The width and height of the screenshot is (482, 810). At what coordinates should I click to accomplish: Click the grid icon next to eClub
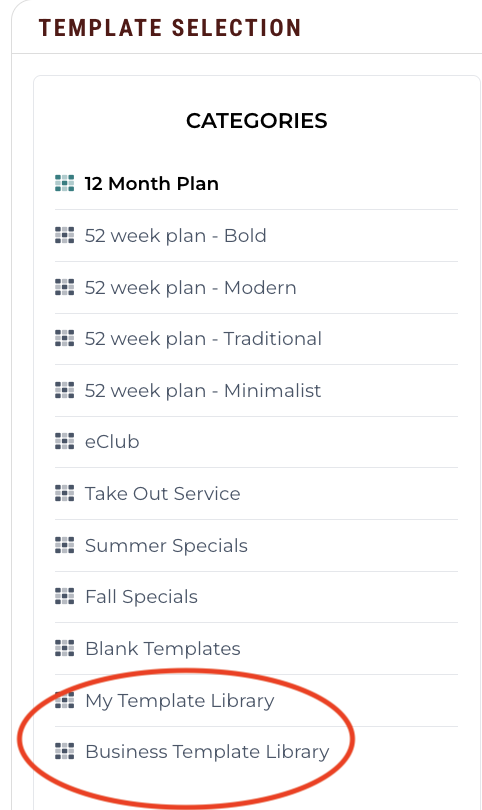[65, 442]
